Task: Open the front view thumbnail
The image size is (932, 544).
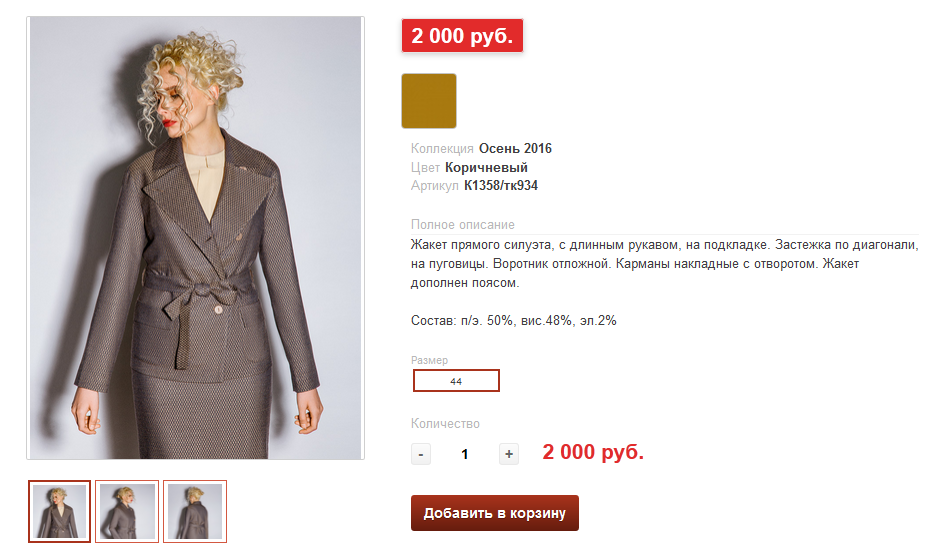Action: click(59, 511)
